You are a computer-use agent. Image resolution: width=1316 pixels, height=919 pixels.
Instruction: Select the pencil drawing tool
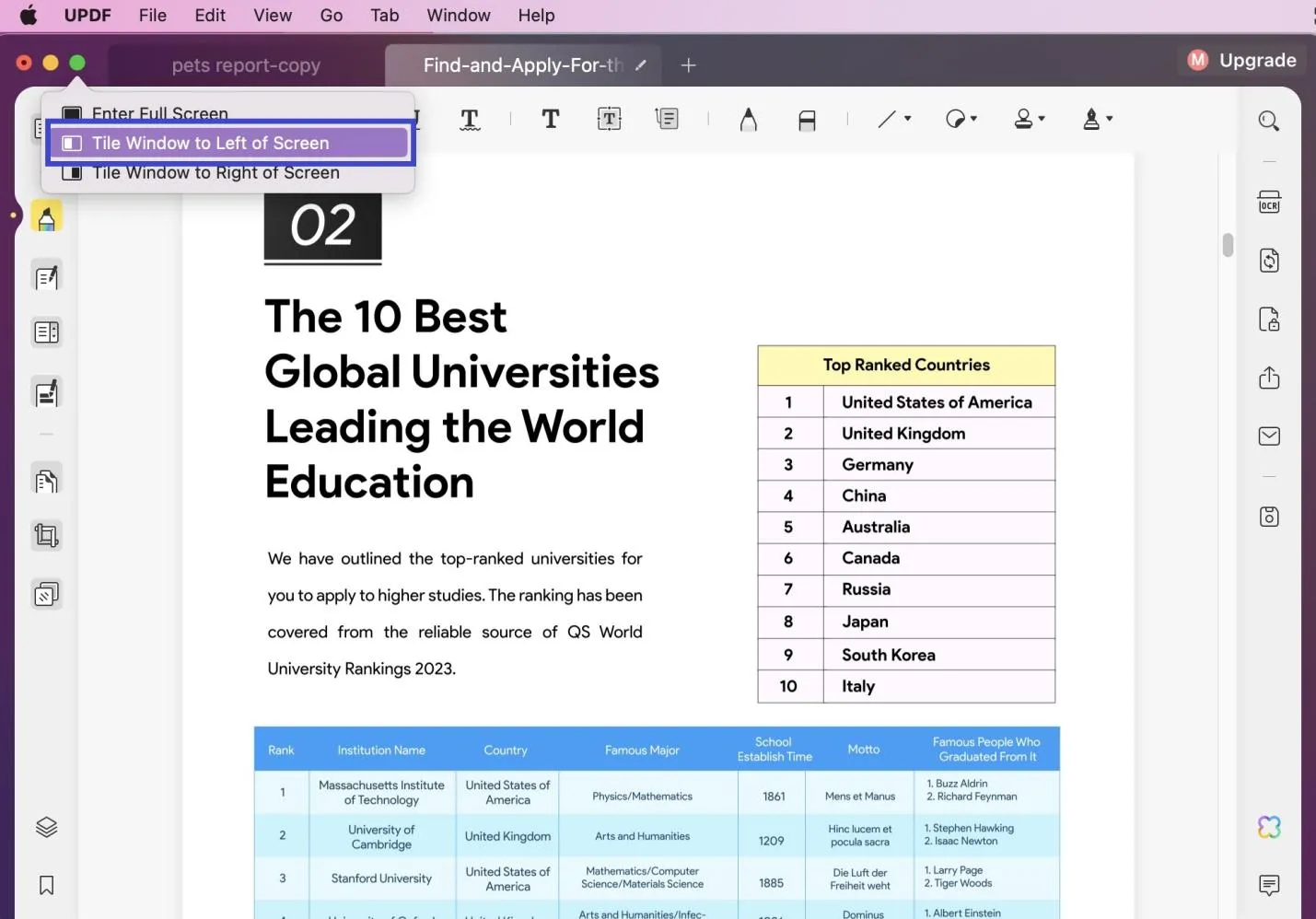tap(748, 120)
